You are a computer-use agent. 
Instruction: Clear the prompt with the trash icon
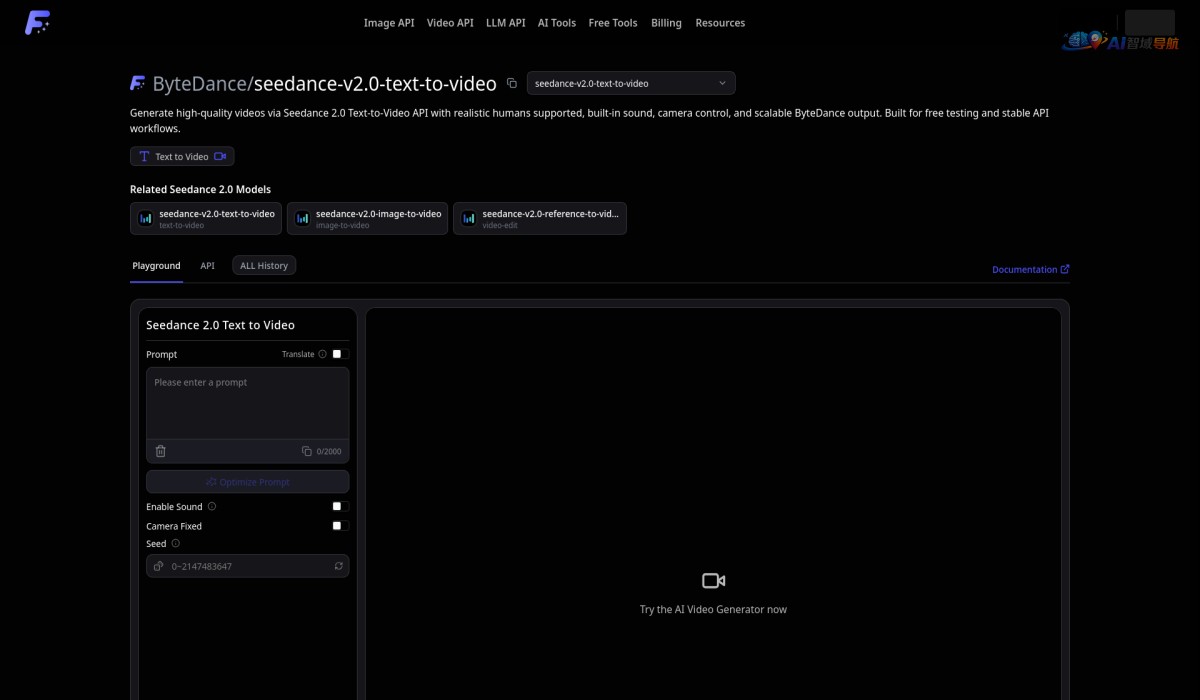click(x=161, y=451)
